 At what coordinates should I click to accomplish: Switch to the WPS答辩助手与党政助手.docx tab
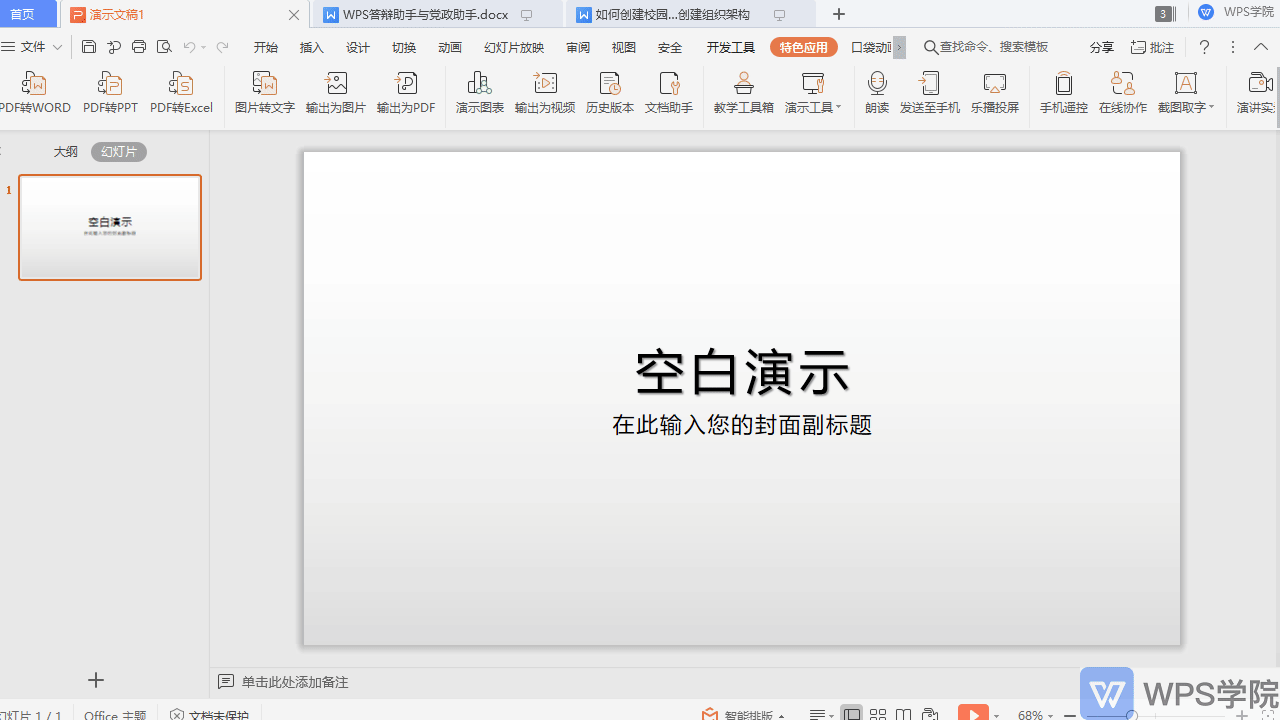pos(427,15)
